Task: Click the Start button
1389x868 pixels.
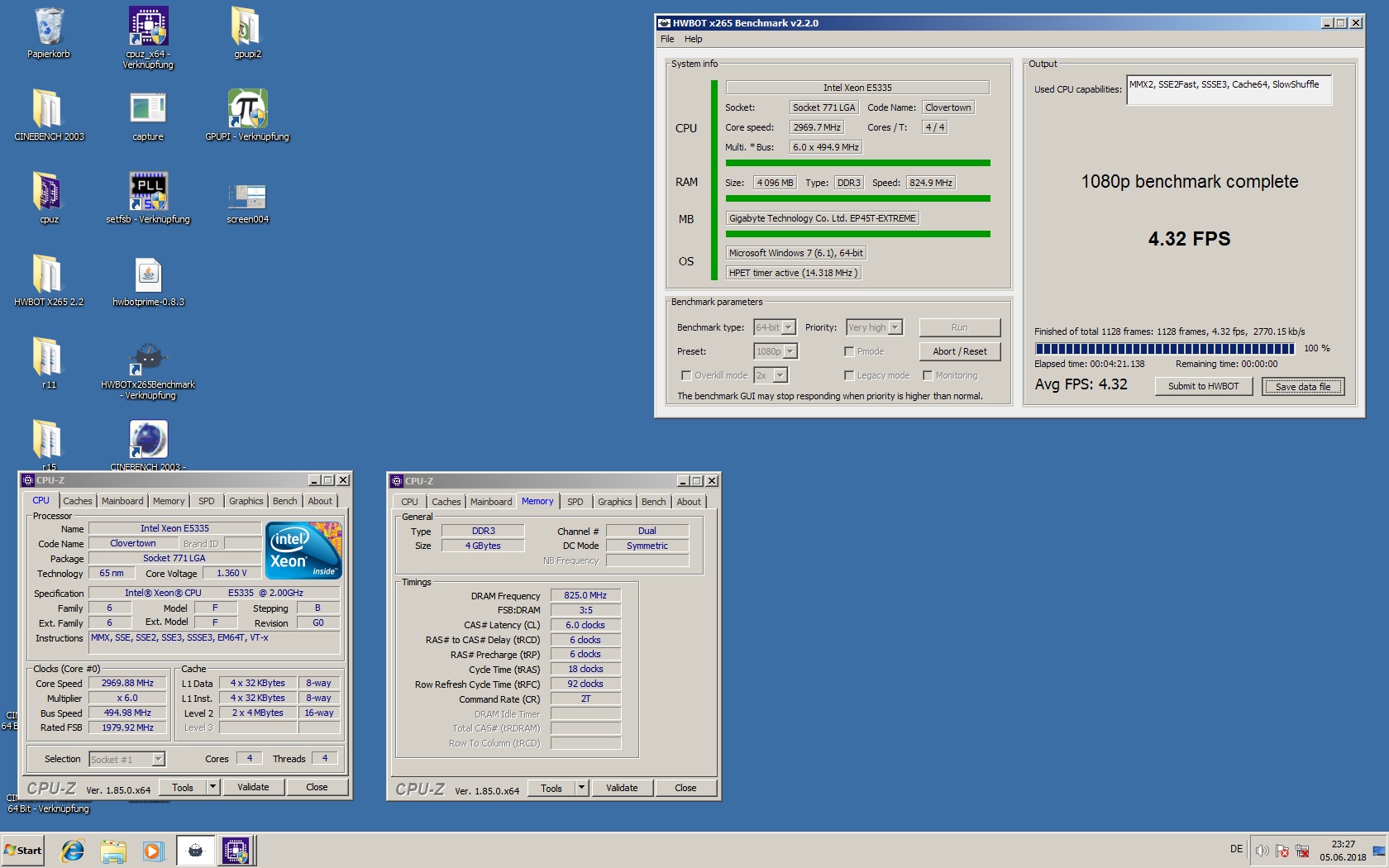Action: pyautogui.click(x=23, y=851)
